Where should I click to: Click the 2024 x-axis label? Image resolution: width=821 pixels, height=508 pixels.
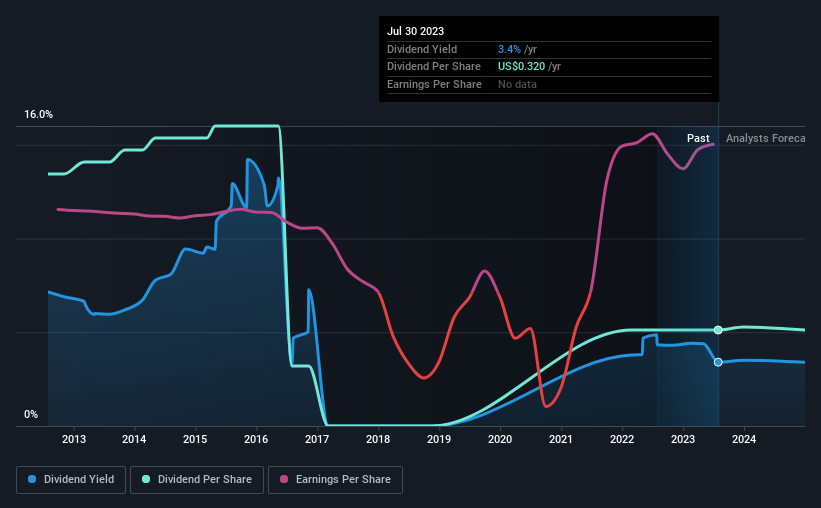(744, 439)
